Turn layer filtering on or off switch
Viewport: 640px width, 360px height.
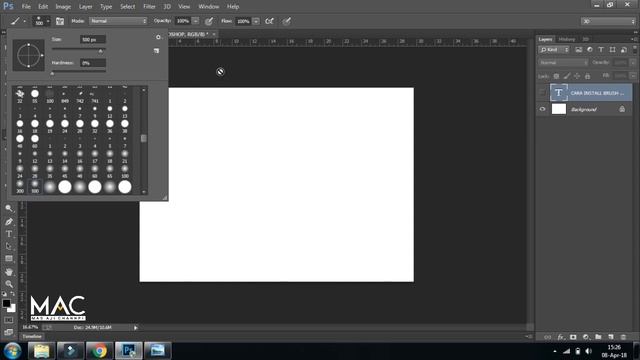[x=634, y=50]
